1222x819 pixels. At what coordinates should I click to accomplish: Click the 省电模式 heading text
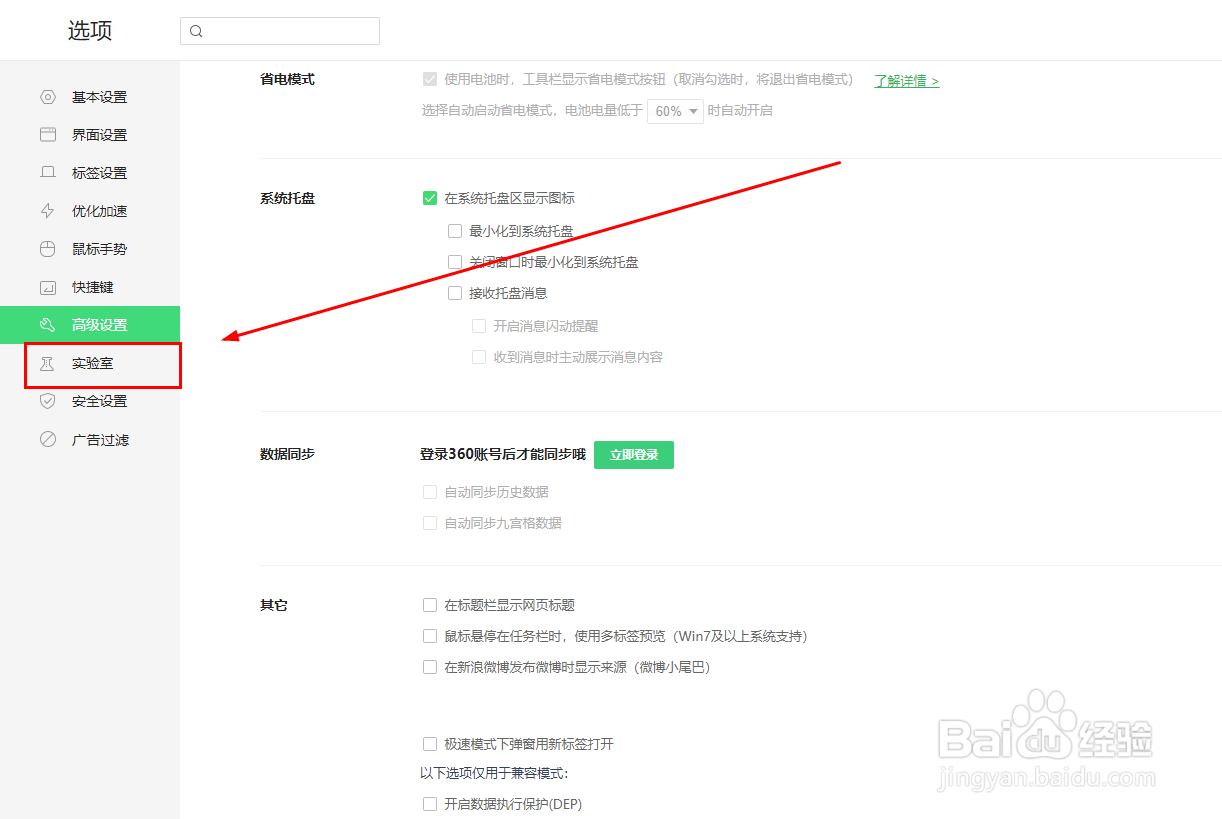pyautogui.click(x=287, y=79)
